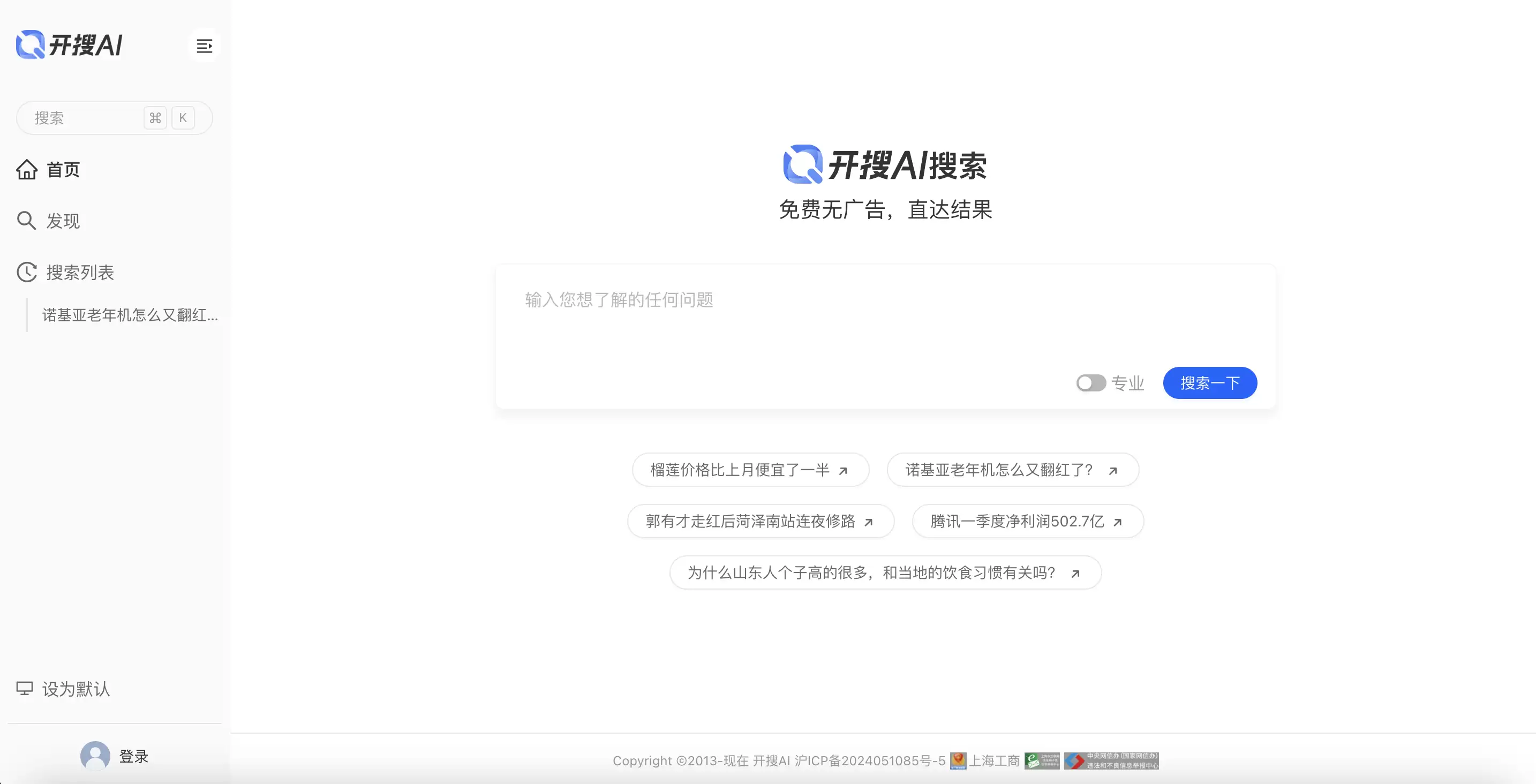Click the Copyright ©2013-现在 开搜AI text
Image resolution: width=1536 pixels, height=784 pixels.
(x=701, y=761)
